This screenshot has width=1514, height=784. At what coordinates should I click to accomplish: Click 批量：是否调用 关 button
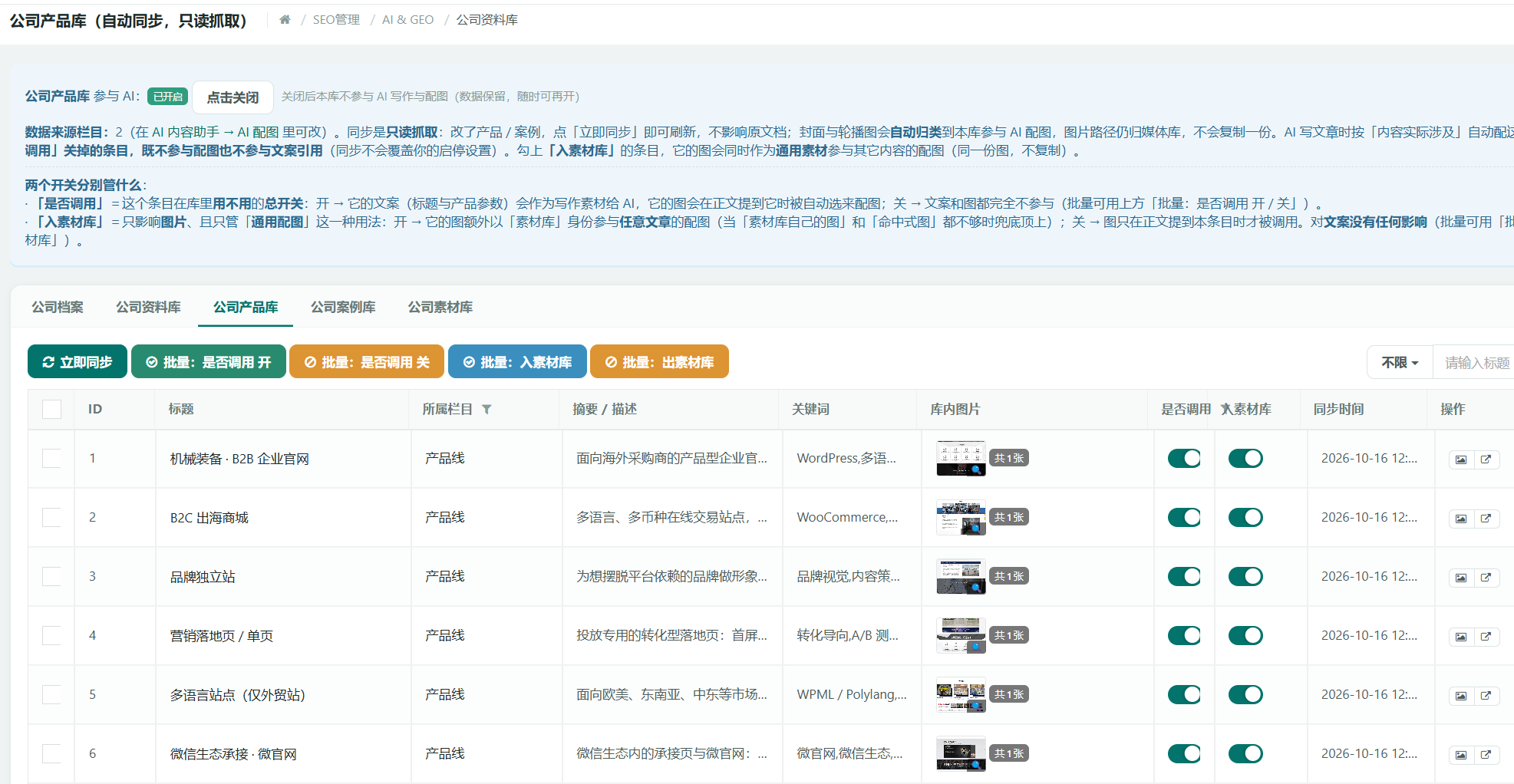pyautogui.click(x=367, y=361)
